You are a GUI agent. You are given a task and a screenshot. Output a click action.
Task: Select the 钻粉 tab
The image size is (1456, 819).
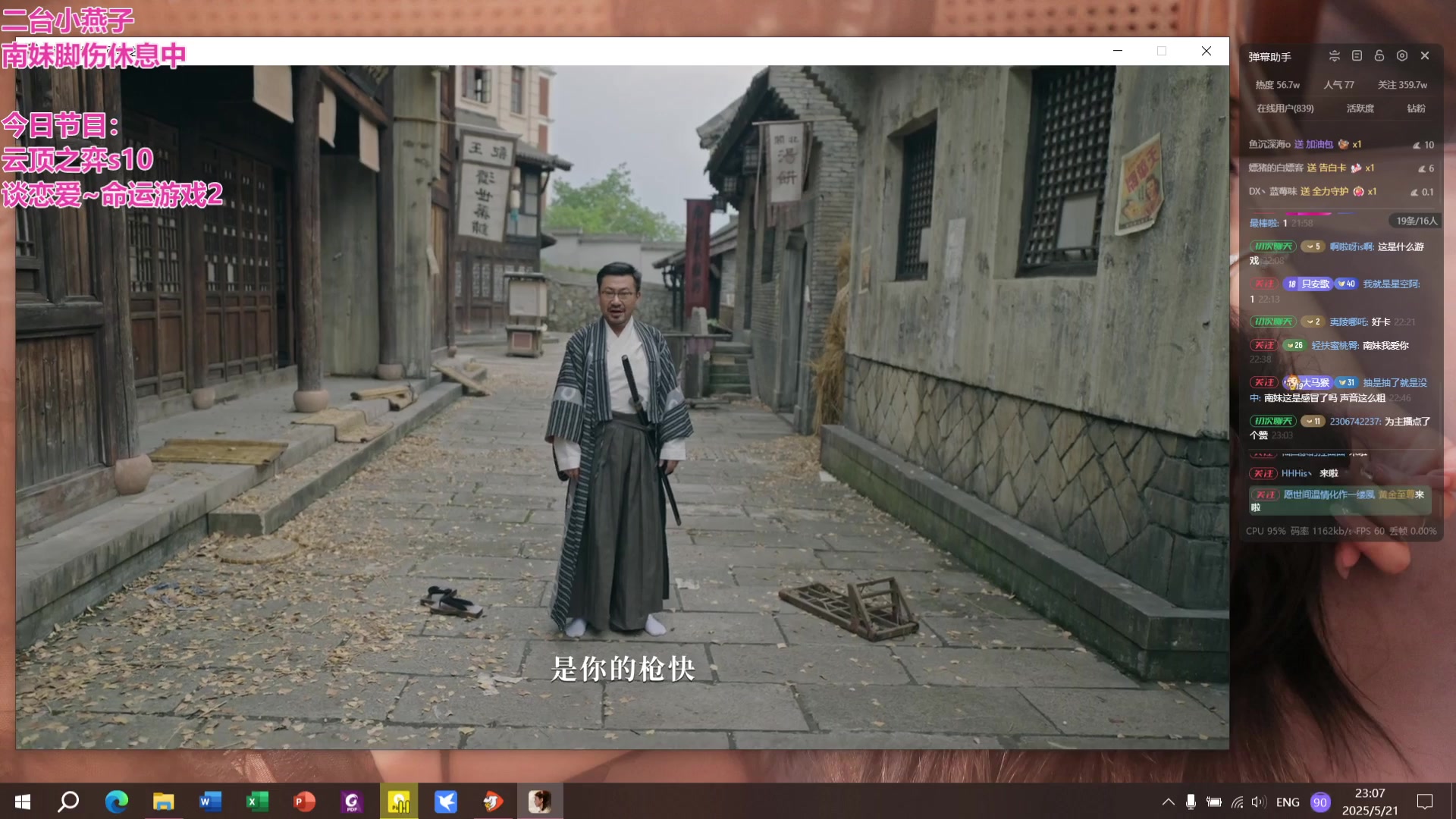1416,108
